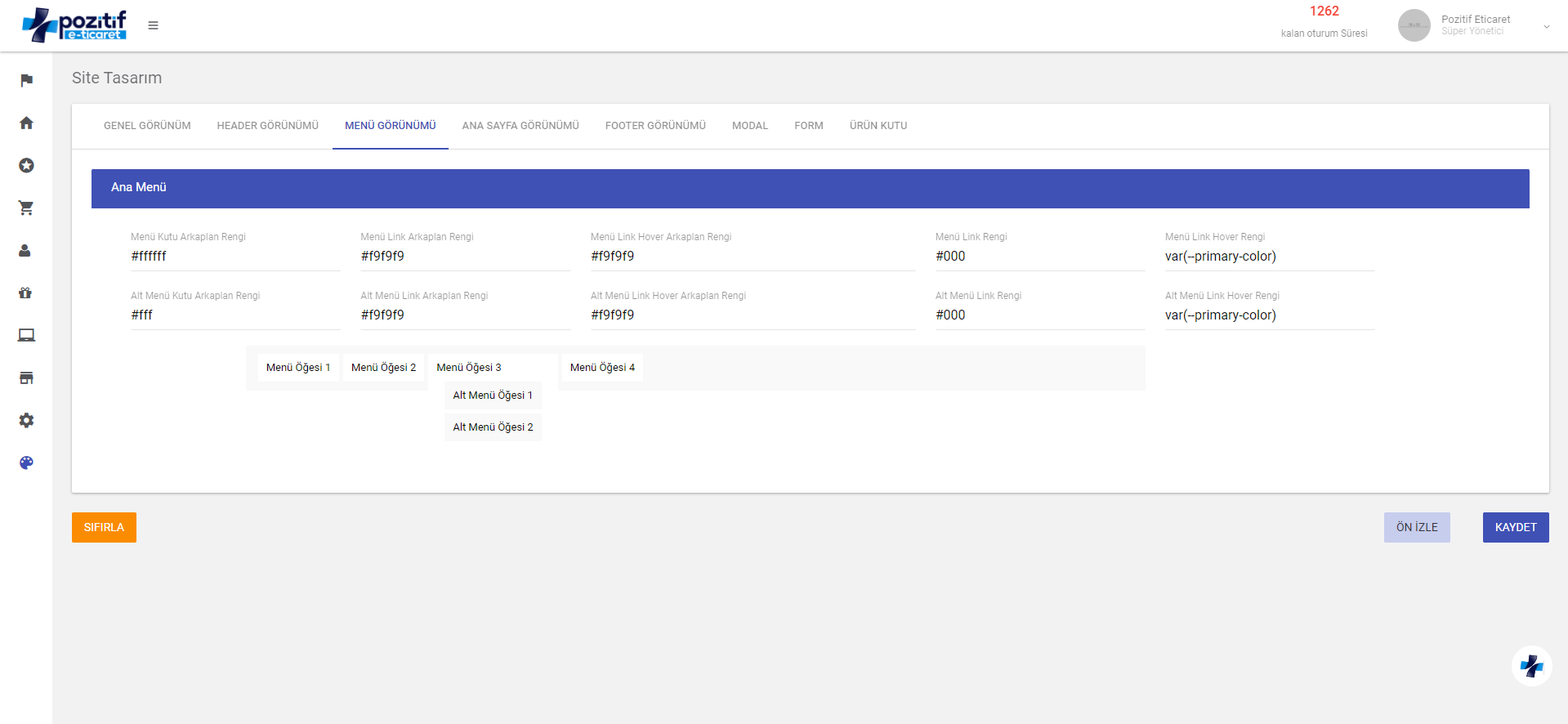Toggle the hamburger menu icon

[153, 25]
